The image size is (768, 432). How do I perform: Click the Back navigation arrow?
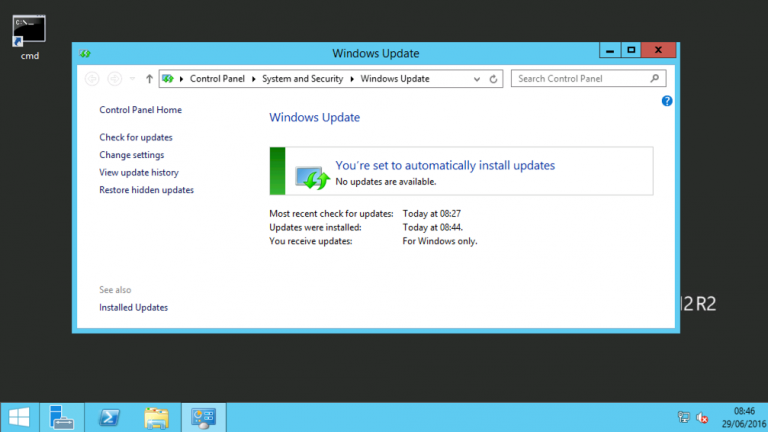coord(92,78)
